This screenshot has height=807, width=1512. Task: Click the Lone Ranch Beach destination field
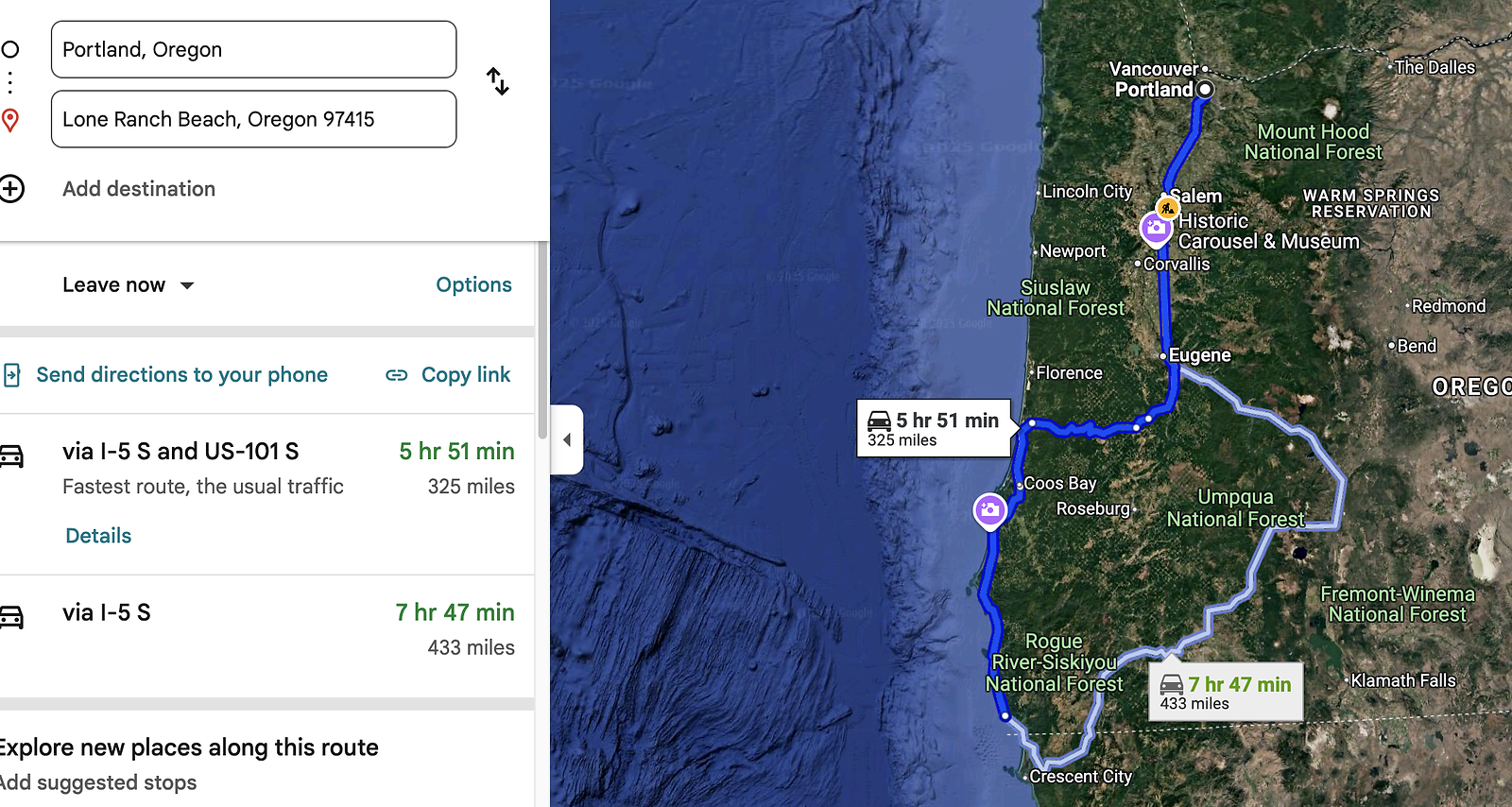coord(253,120)
